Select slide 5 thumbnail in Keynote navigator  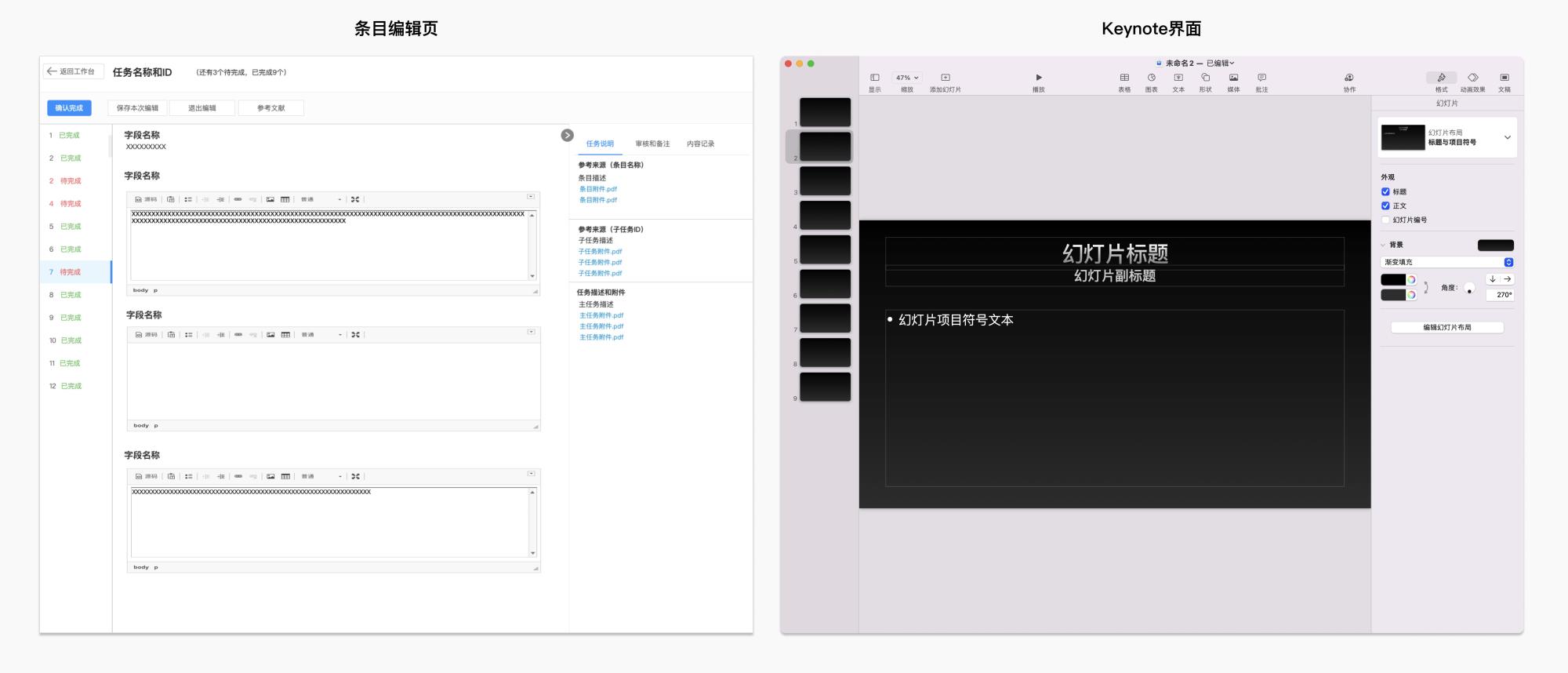825,249
